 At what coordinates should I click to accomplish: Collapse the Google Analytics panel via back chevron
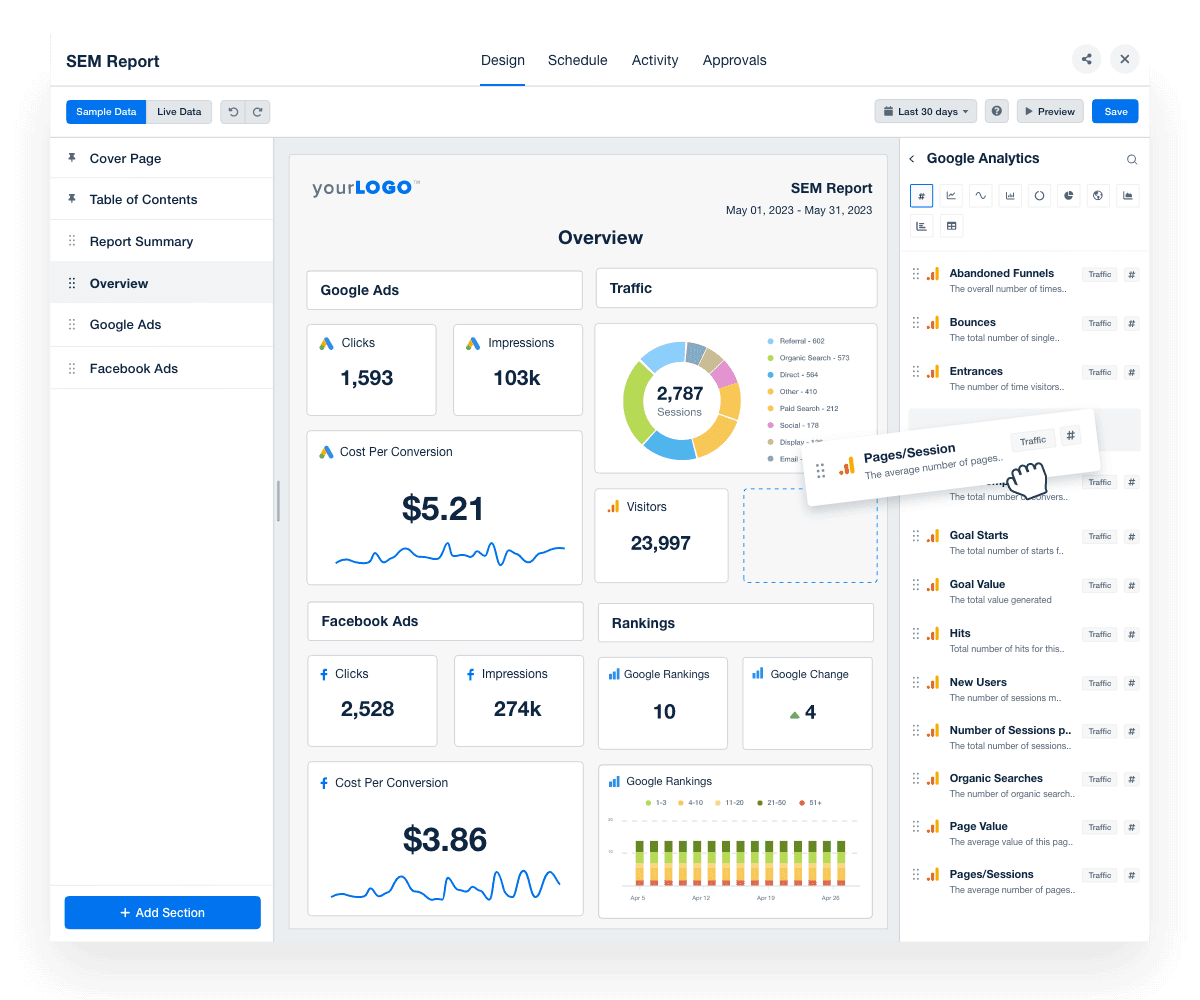911,158
